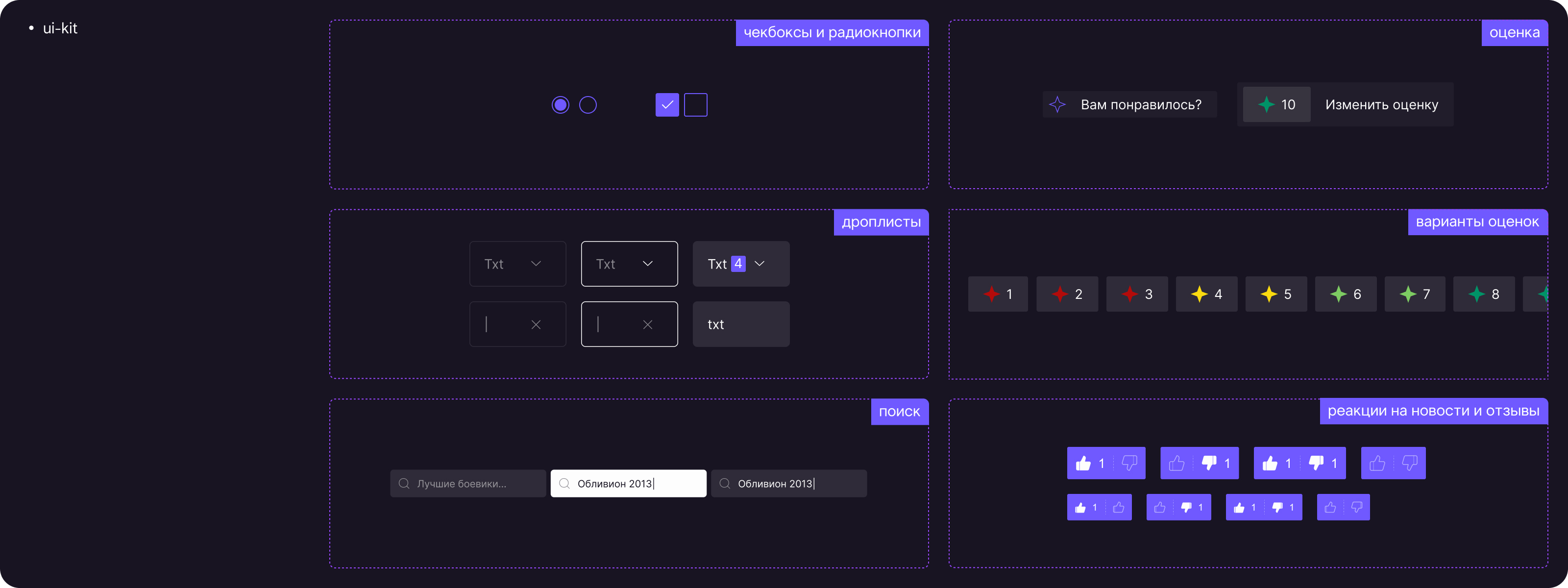Select the filled radio button
Viewport: 1568px width, 588px height.
tap(560, 105)
